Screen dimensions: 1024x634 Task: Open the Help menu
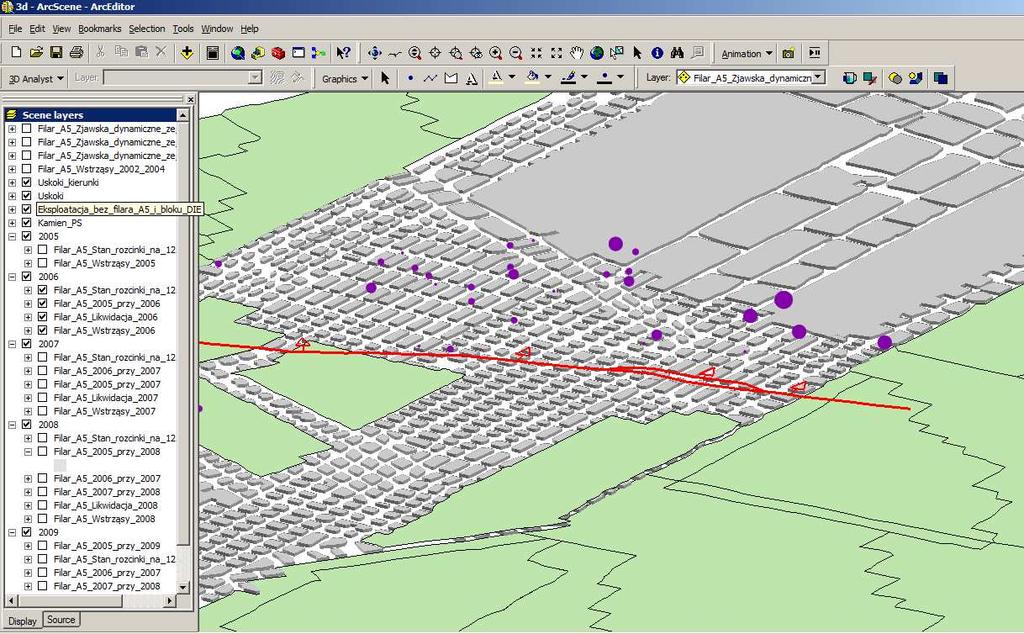click(x=249, y=29)
